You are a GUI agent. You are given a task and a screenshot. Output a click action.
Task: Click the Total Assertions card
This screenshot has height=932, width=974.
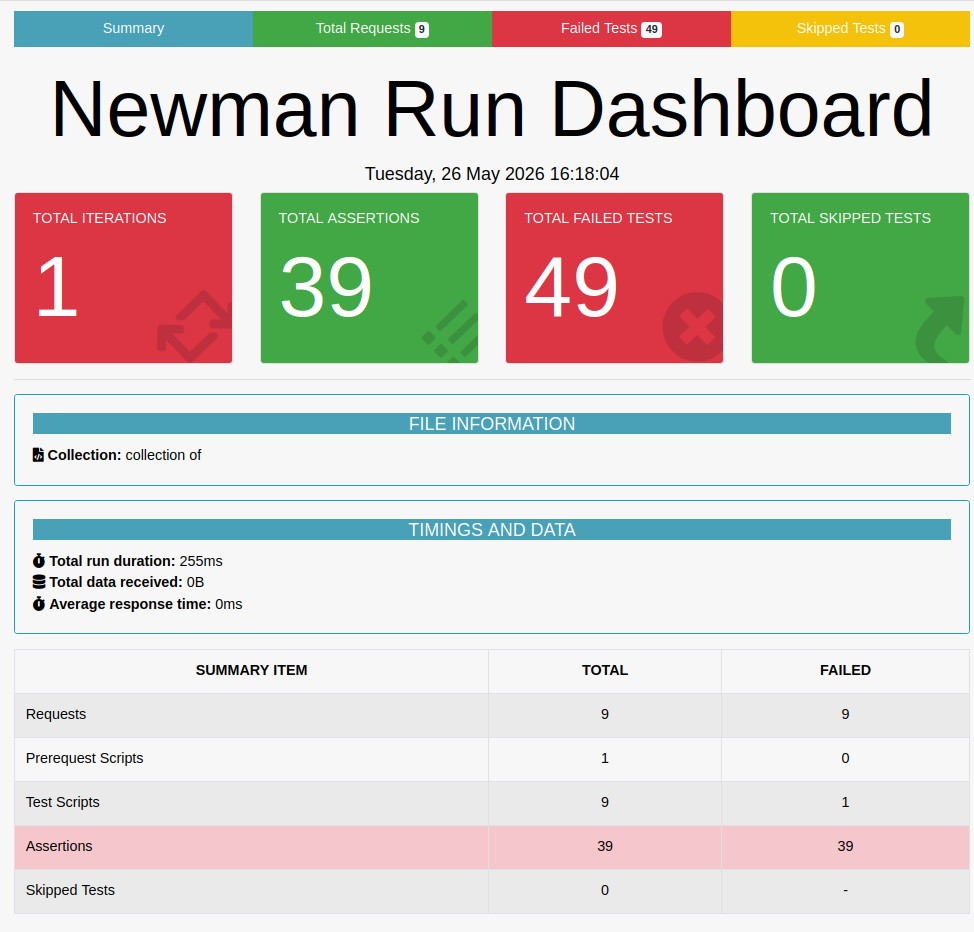pos(370,278)
